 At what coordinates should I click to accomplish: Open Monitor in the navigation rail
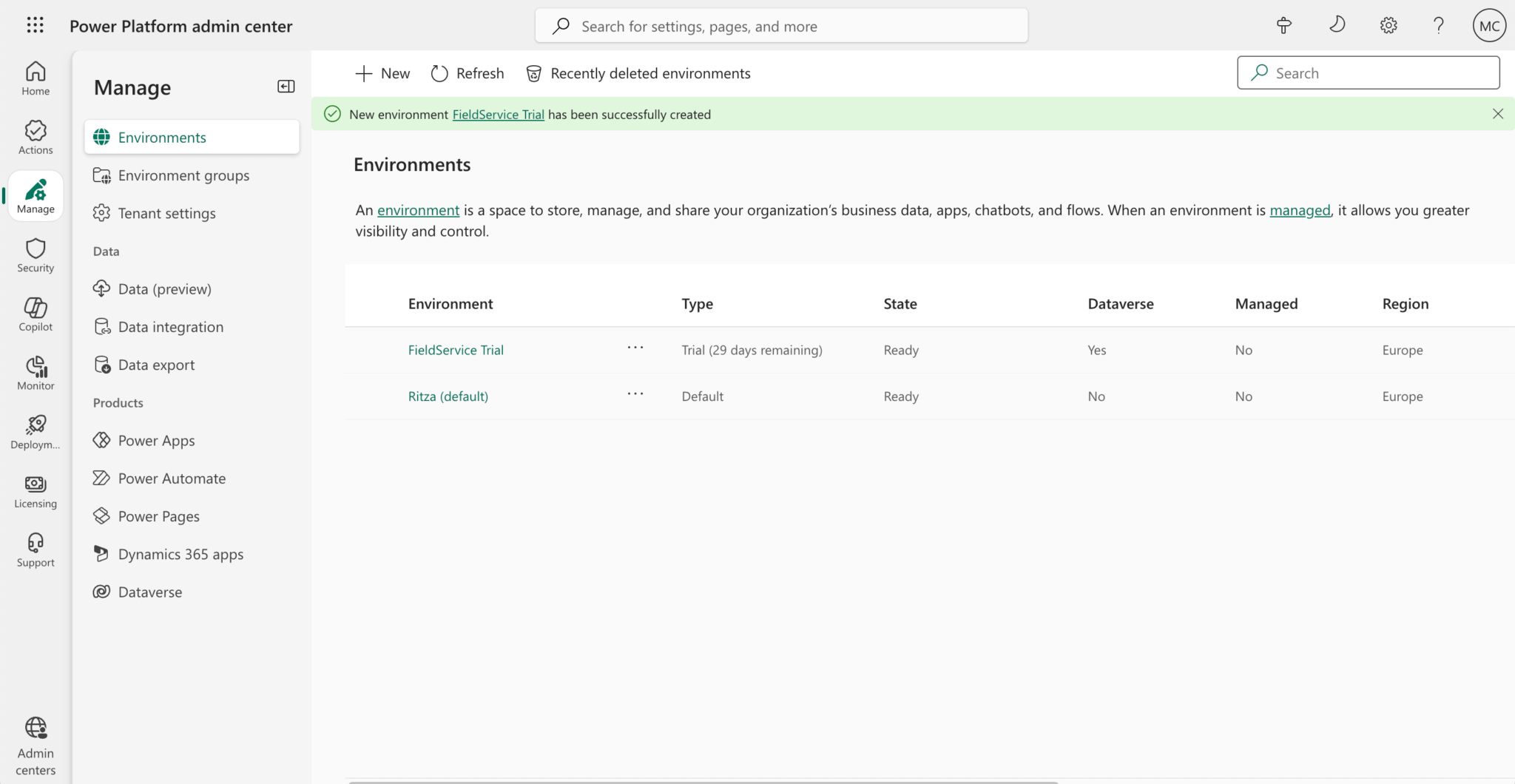(36, 373)
